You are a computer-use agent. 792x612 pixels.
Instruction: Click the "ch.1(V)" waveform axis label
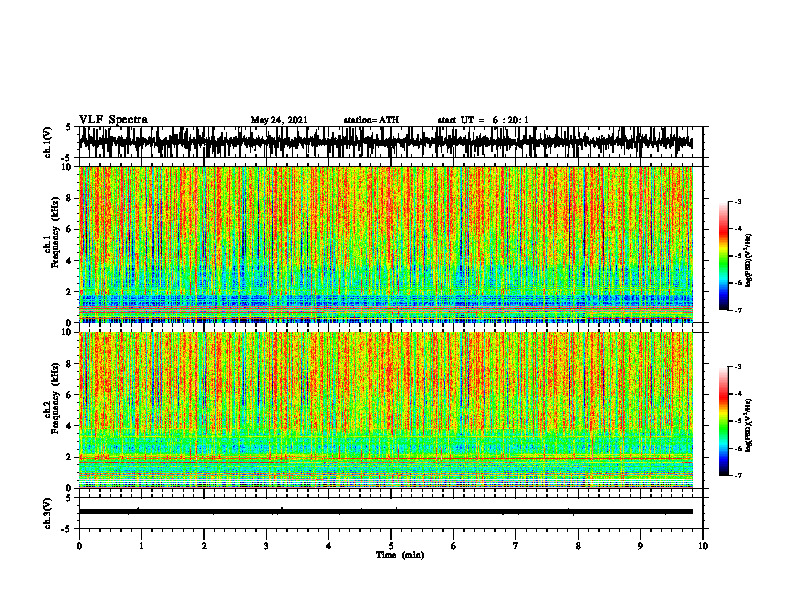coord(48,142)
